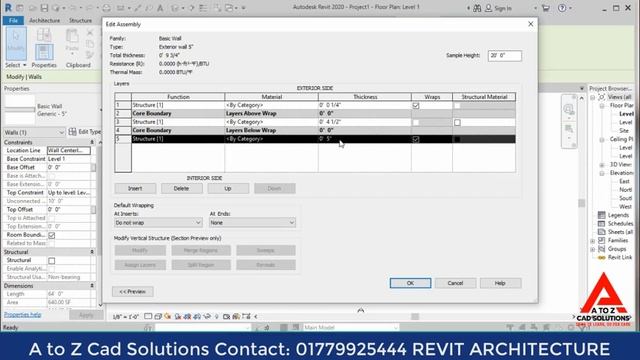Click the << Preview button
Viewport: 640px width, 360px height.
click(x=133, y=292)
